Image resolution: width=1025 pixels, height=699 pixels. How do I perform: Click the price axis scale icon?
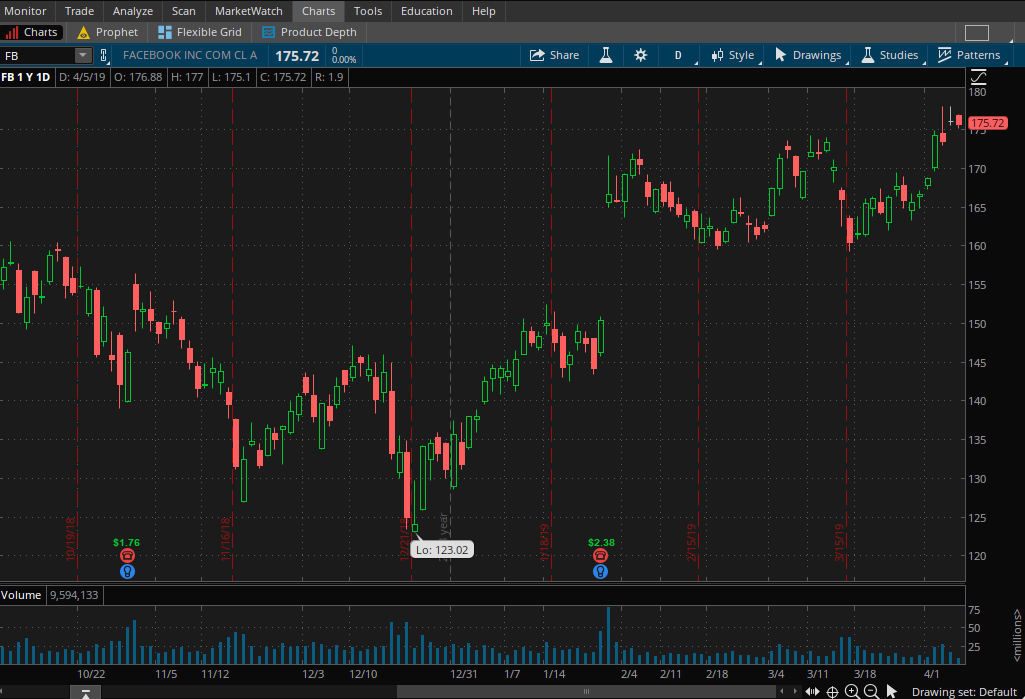pos(979,77)
